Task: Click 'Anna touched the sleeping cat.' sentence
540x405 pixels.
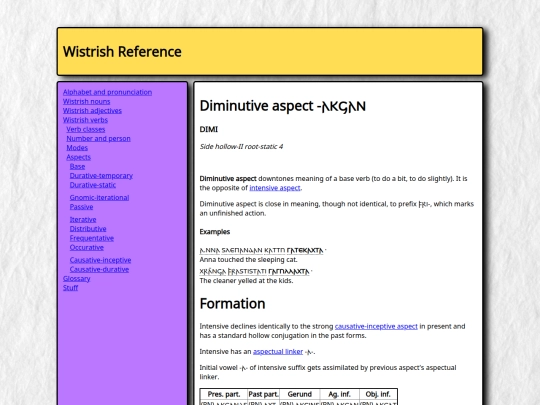Action: pyautogui.click(x=248, y=259)
